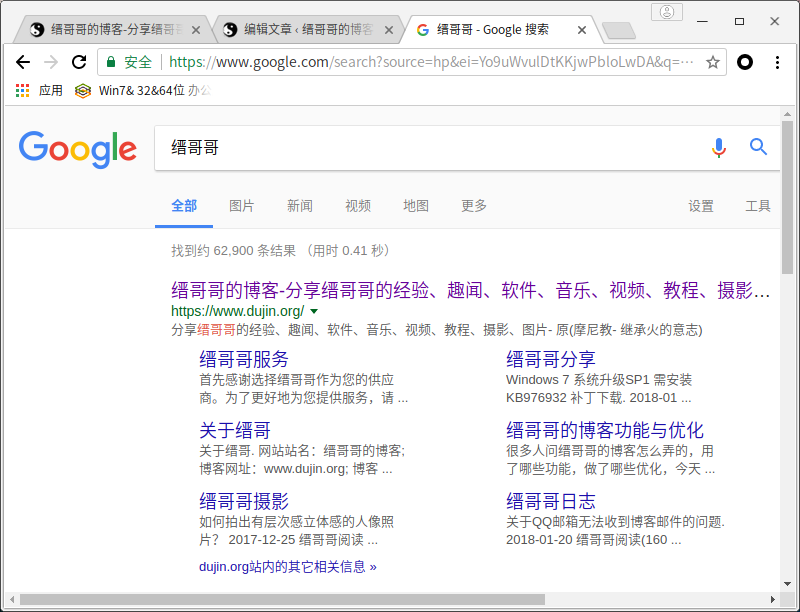Maximize the Chrome window
This screenshot has height=612, width=800.
coord(739,21)
